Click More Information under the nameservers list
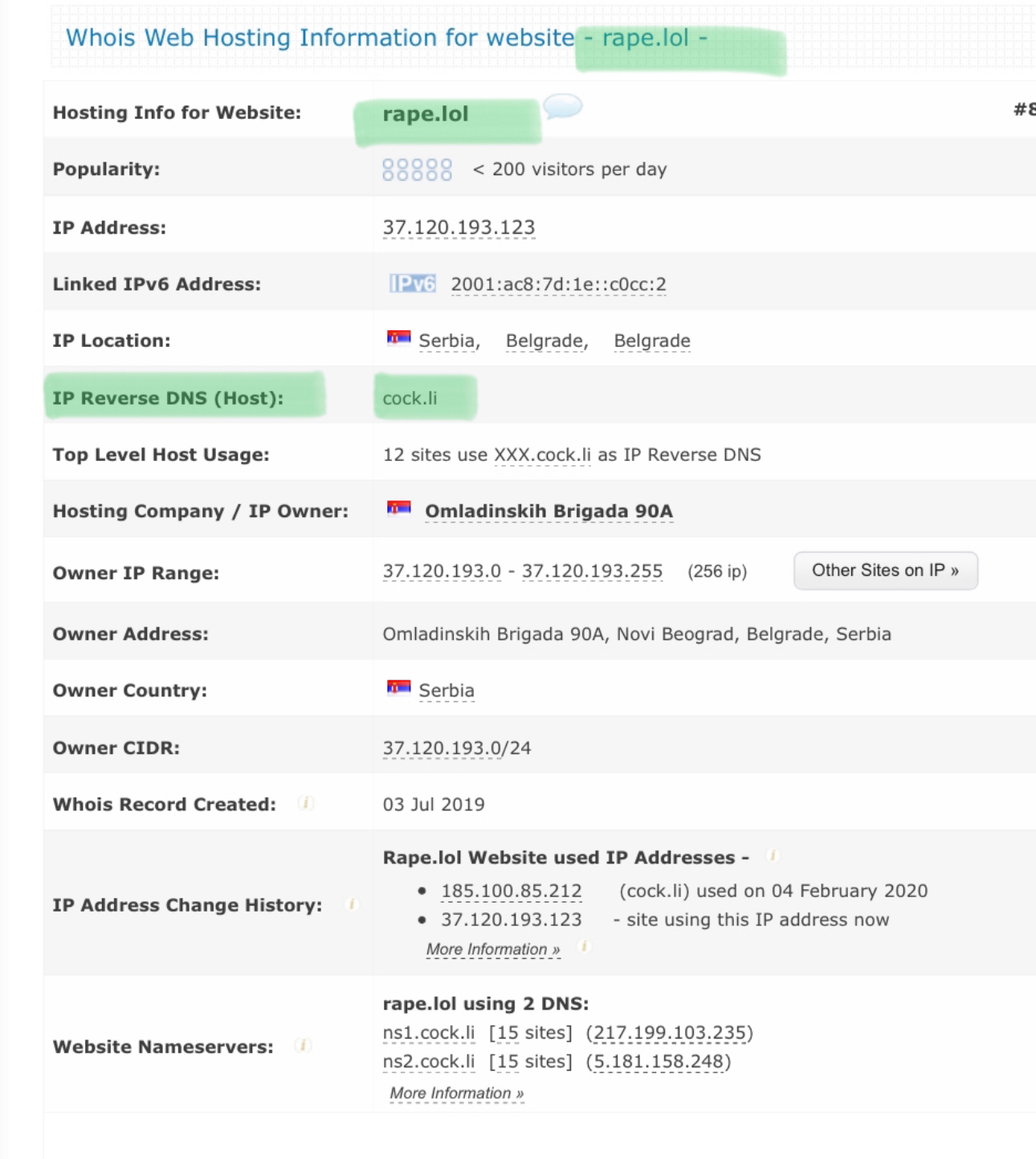This screenshot has width=1036, height=1159. point(456,1093)
